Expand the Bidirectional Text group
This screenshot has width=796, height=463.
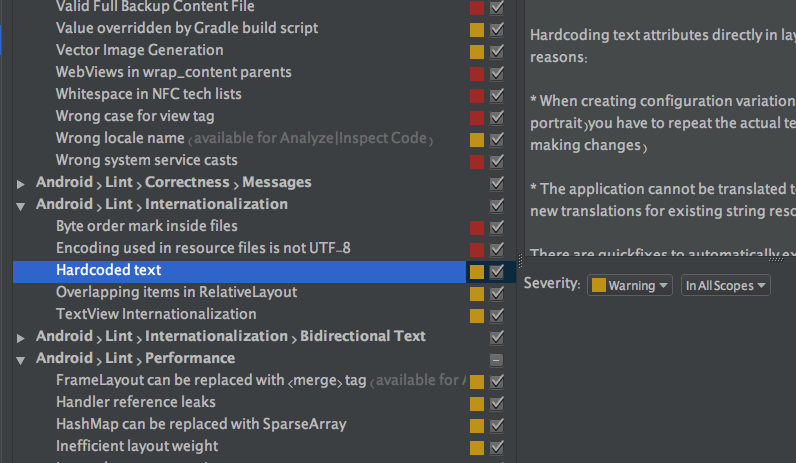click(21, 337)
